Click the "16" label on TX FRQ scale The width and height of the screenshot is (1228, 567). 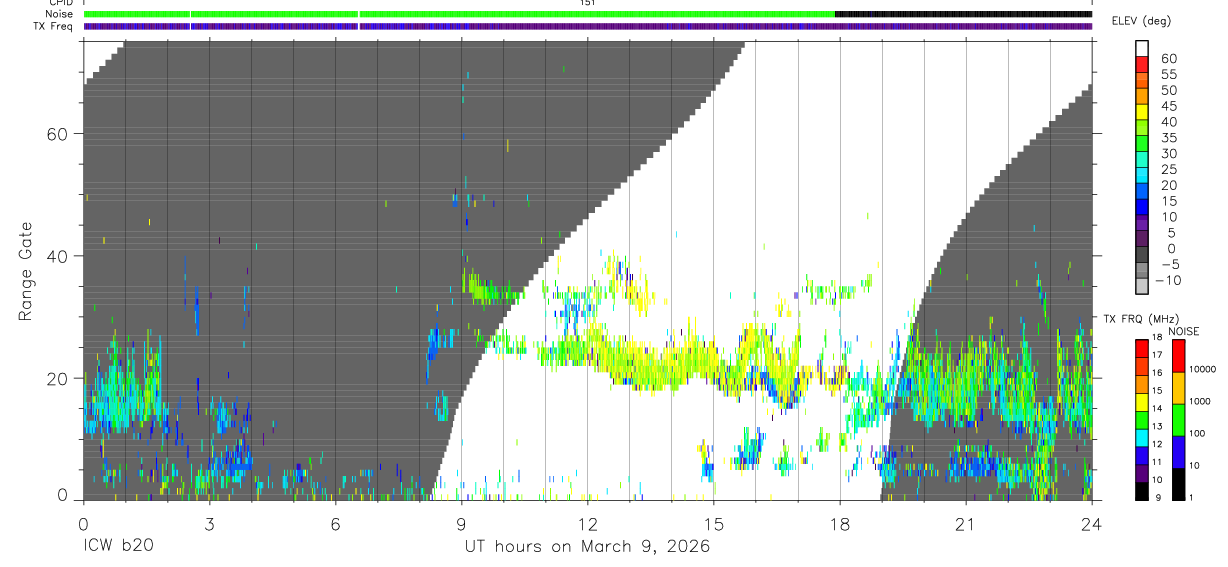click(x=1157, y=373)
